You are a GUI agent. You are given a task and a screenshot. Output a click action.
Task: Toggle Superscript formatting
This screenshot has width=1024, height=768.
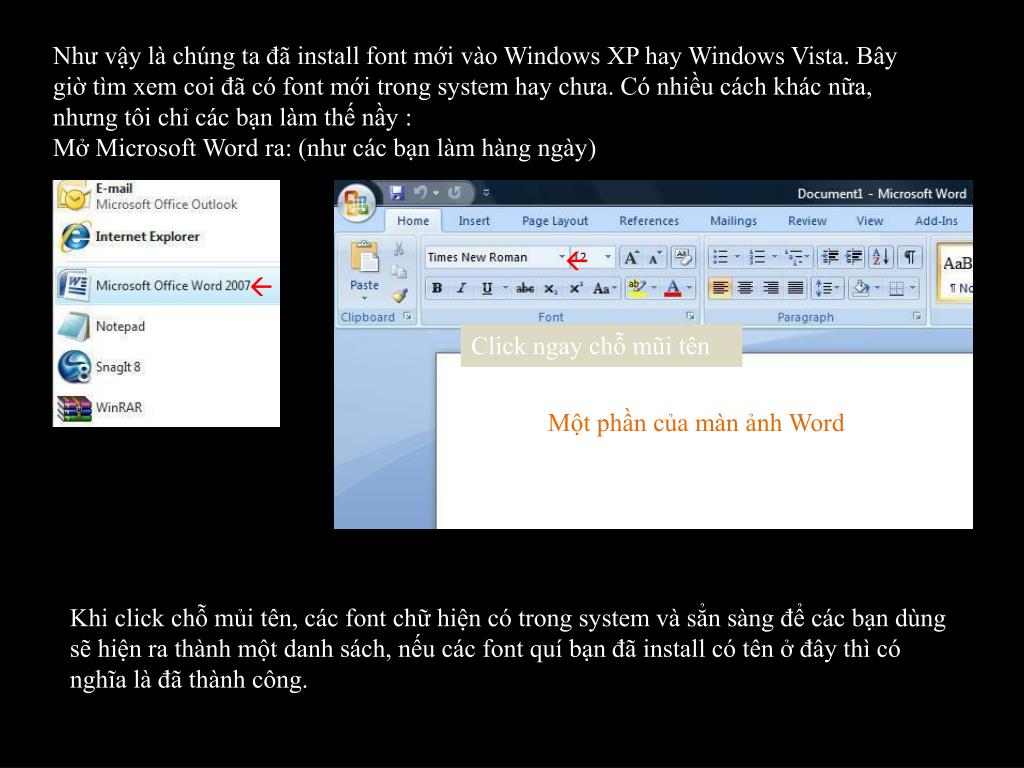[x=575, y=288]
